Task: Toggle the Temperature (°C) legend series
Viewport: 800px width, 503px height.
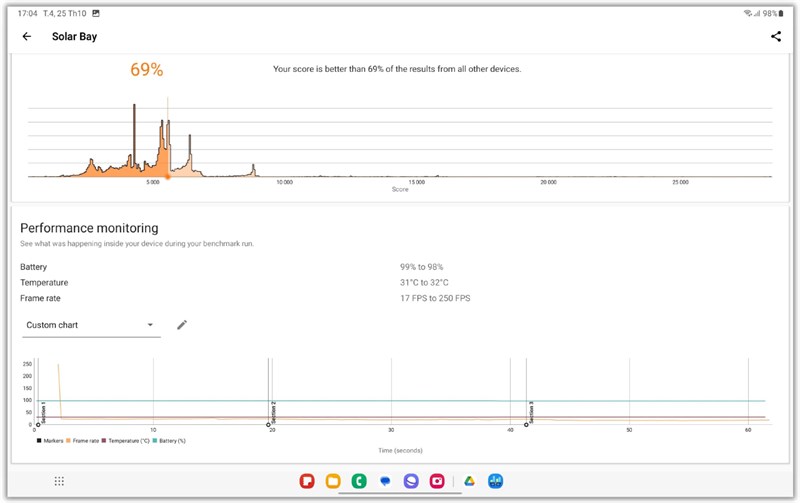Action: click(x=128, y=440)
